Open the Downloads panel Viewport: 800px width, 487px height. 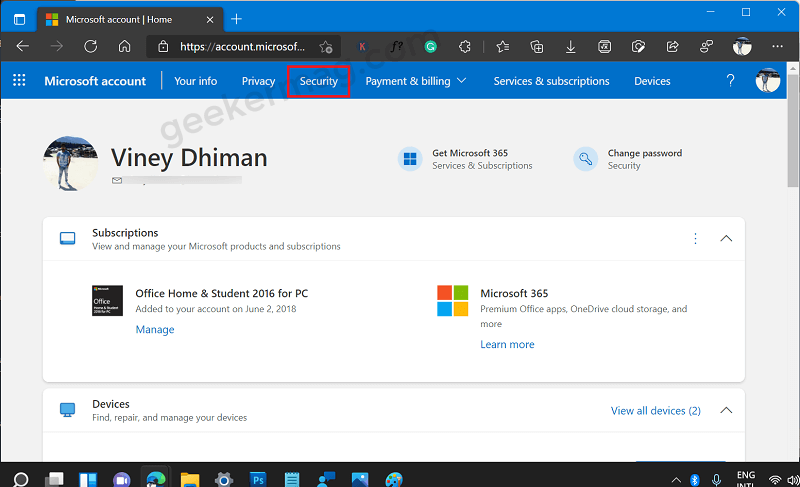[570, 47]
